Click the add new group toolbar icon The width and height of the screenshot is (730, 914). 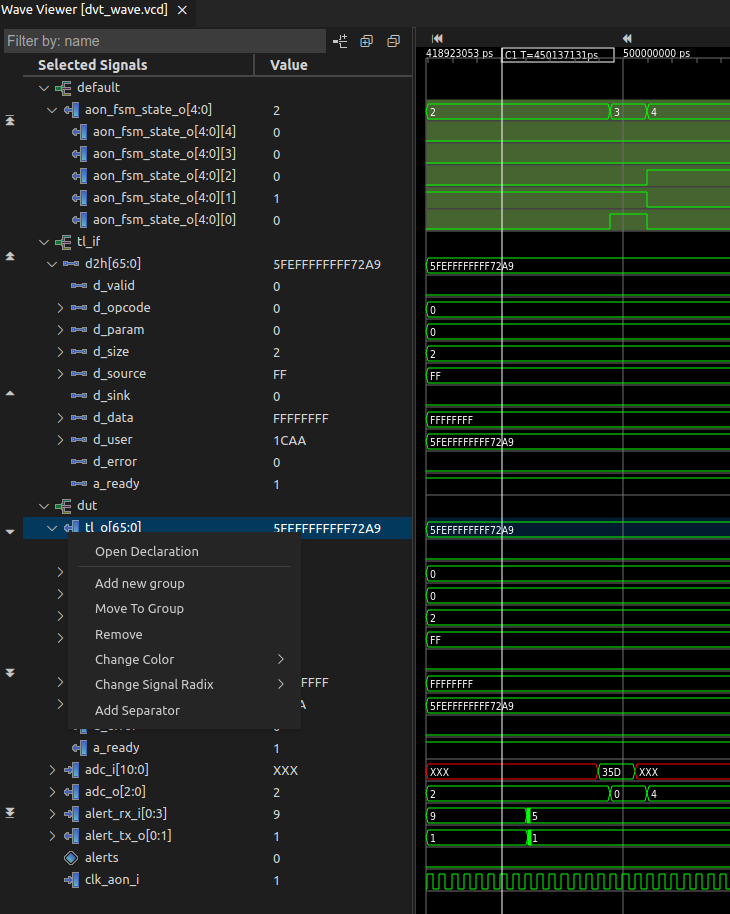click(340, 41)
